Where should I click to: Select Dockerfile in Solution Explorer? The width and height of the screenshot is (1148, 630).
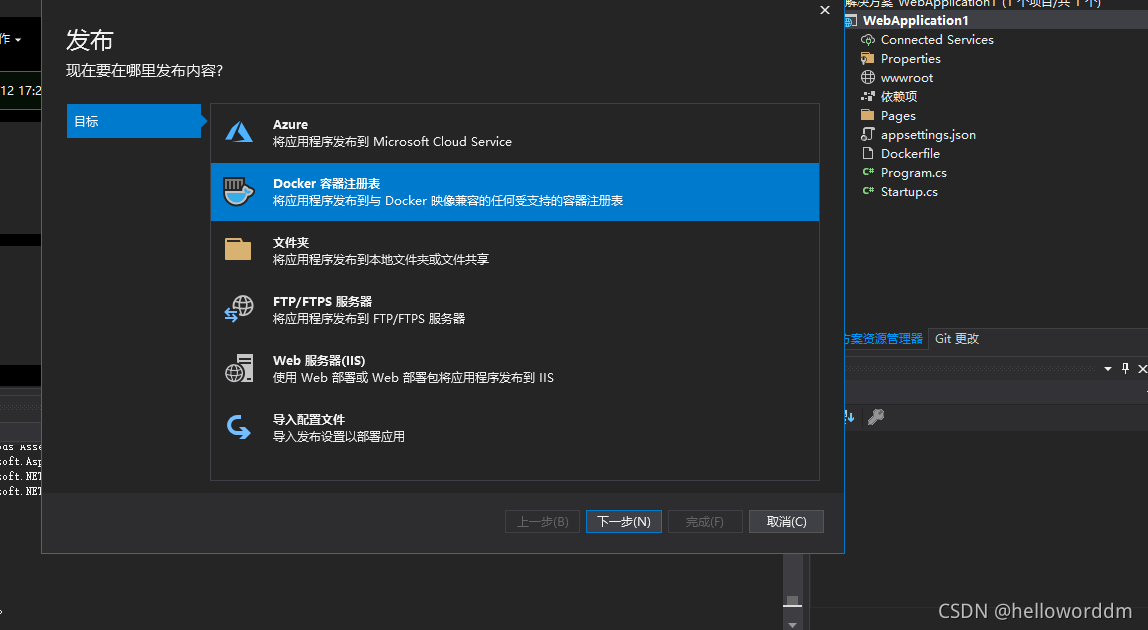910,154
